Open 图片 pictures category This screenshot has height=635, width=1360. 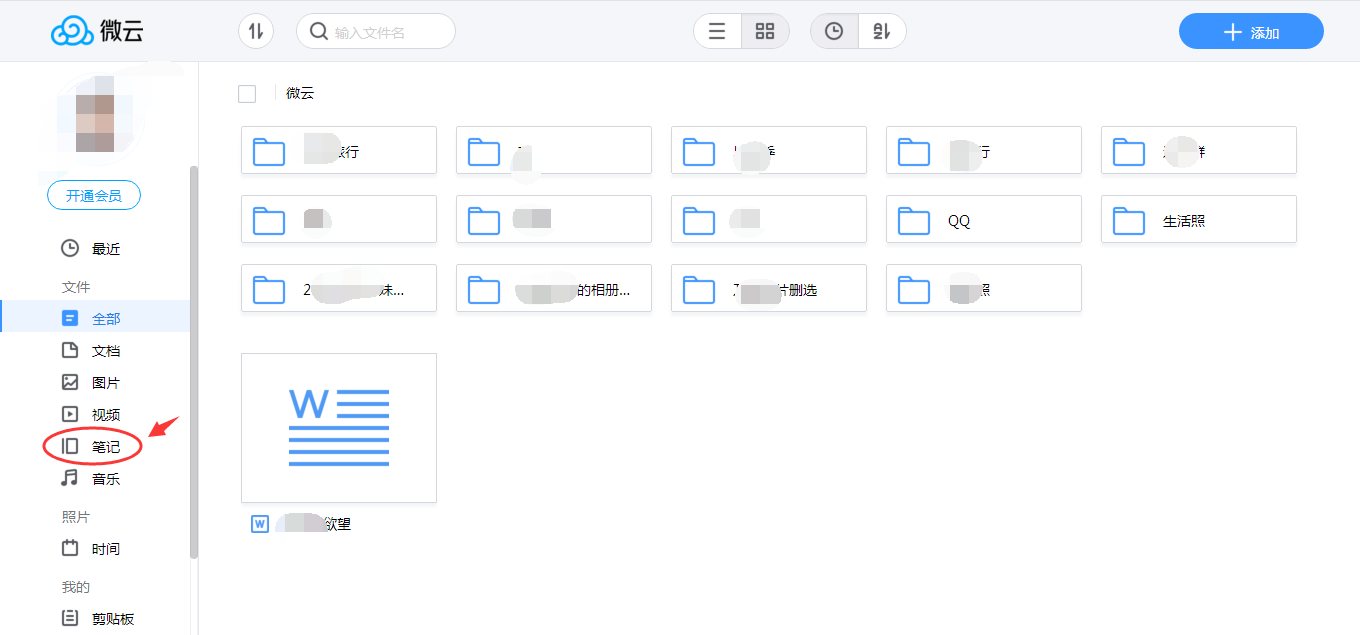(x=95, y=383)
